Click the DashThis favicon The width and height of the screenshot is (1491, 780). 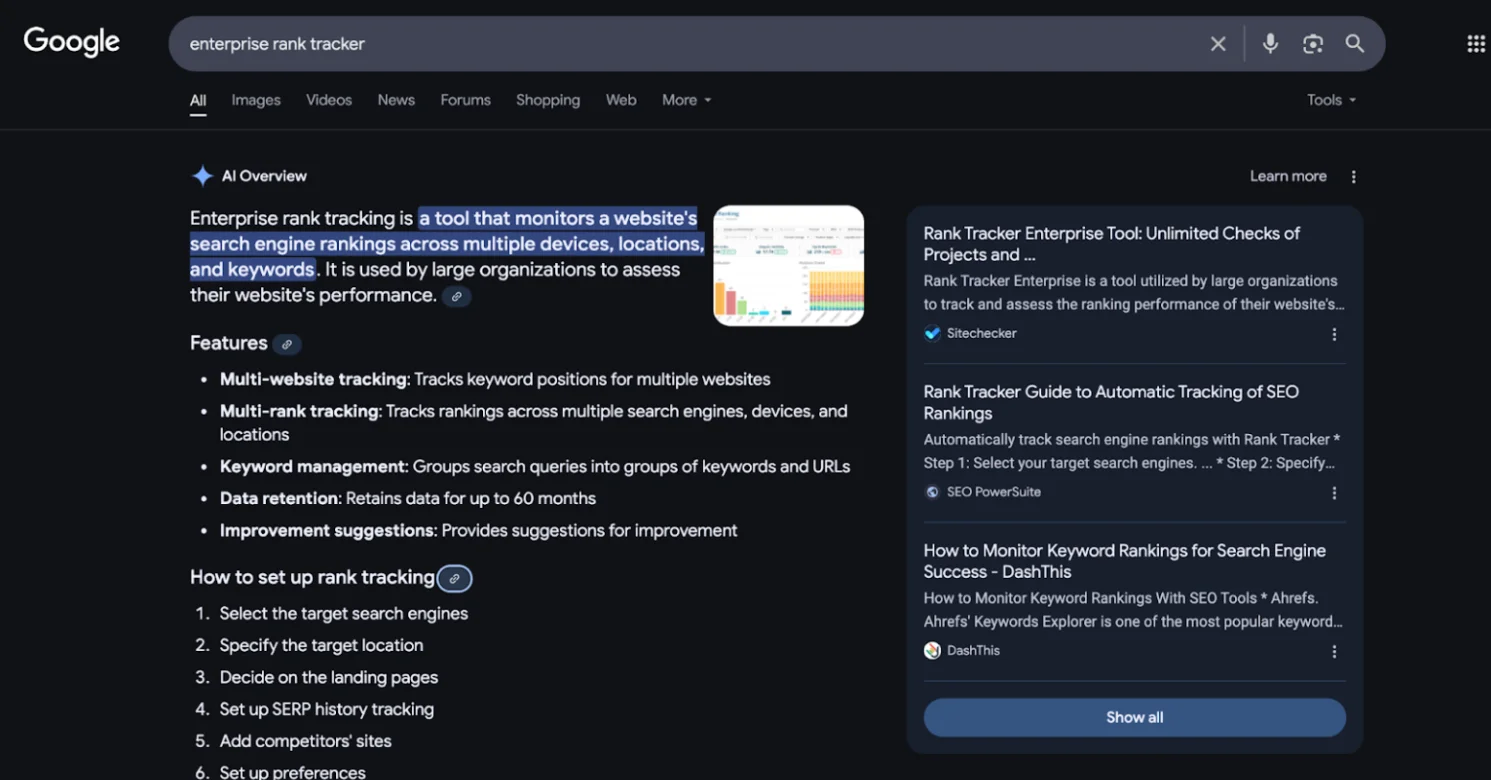point(930,650)
